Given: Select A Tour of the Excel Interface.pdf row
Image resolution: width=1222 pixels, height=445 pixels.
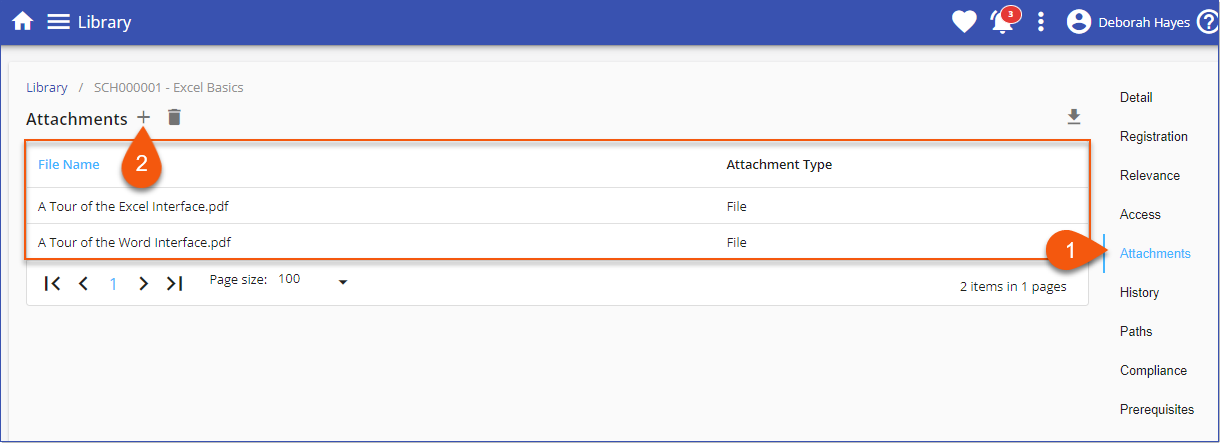Looking at the screenshot, I should [134, 207].
